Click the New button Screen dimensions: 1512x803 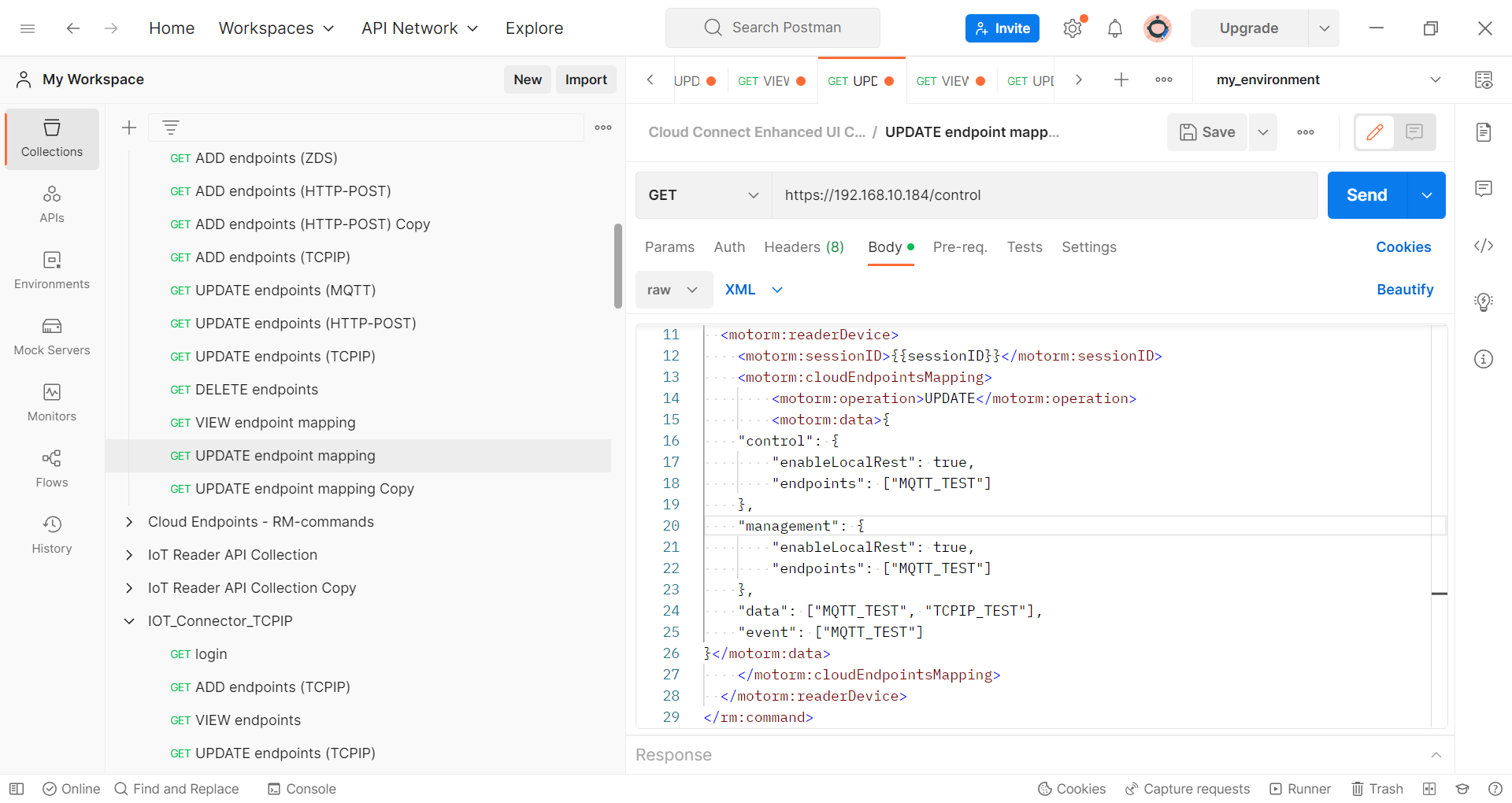528,80
